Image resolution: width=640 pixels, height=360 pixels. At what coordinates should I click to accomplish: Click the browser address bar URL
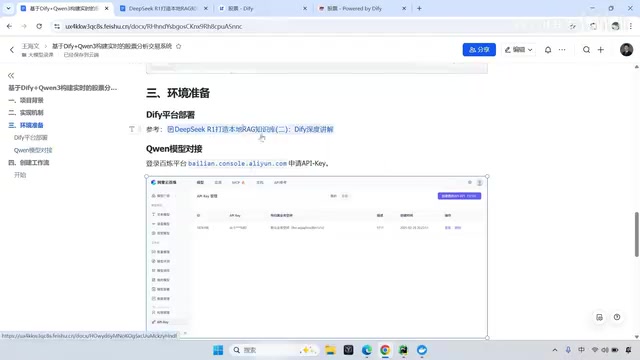coord(153,26)
